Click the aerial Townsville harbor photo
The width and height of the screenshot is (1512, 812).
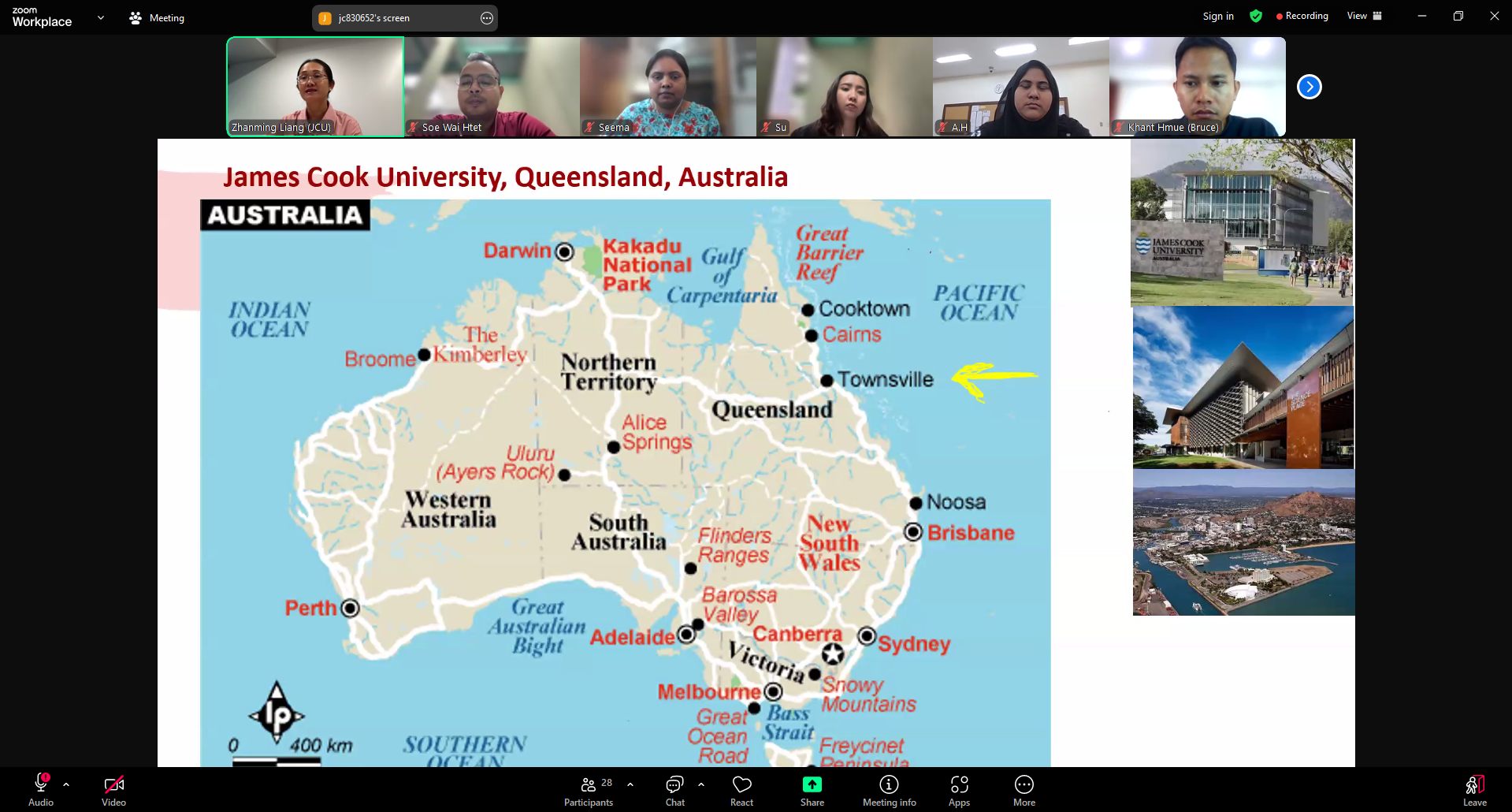(x=1244, y=543)
